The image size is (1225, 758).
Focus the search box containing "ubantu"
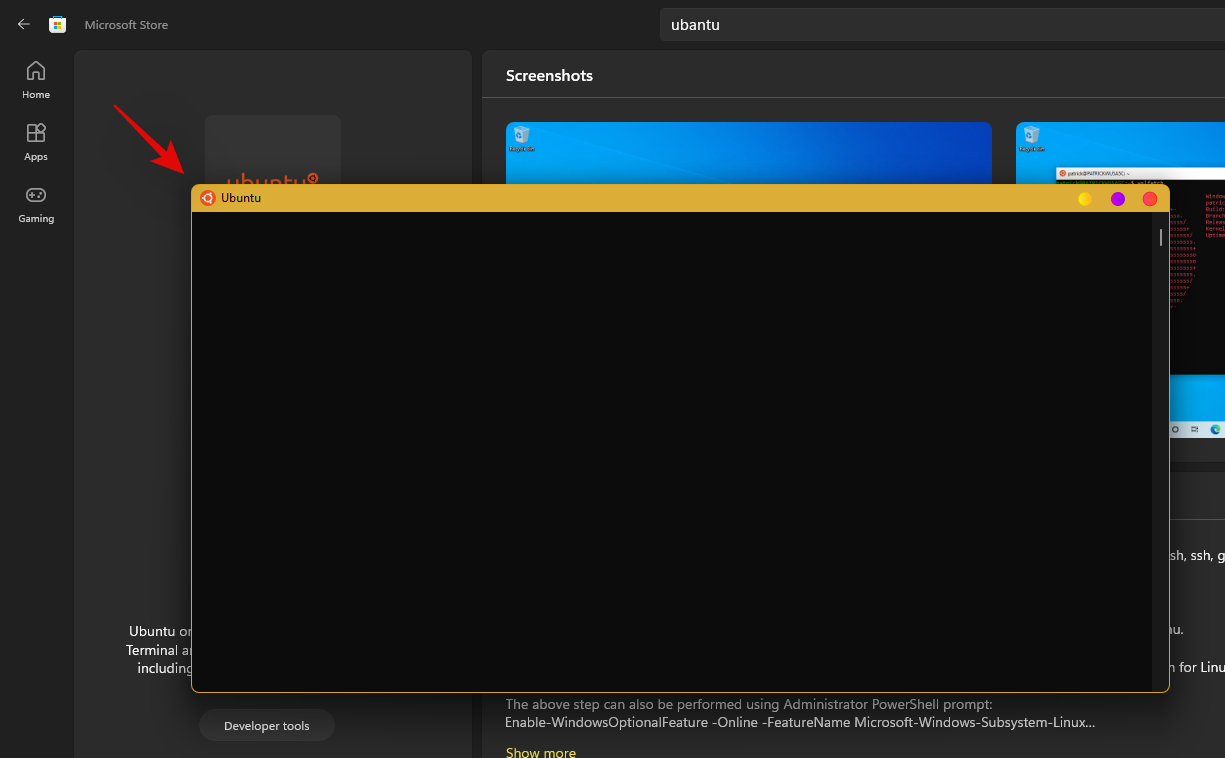(940, 25)
